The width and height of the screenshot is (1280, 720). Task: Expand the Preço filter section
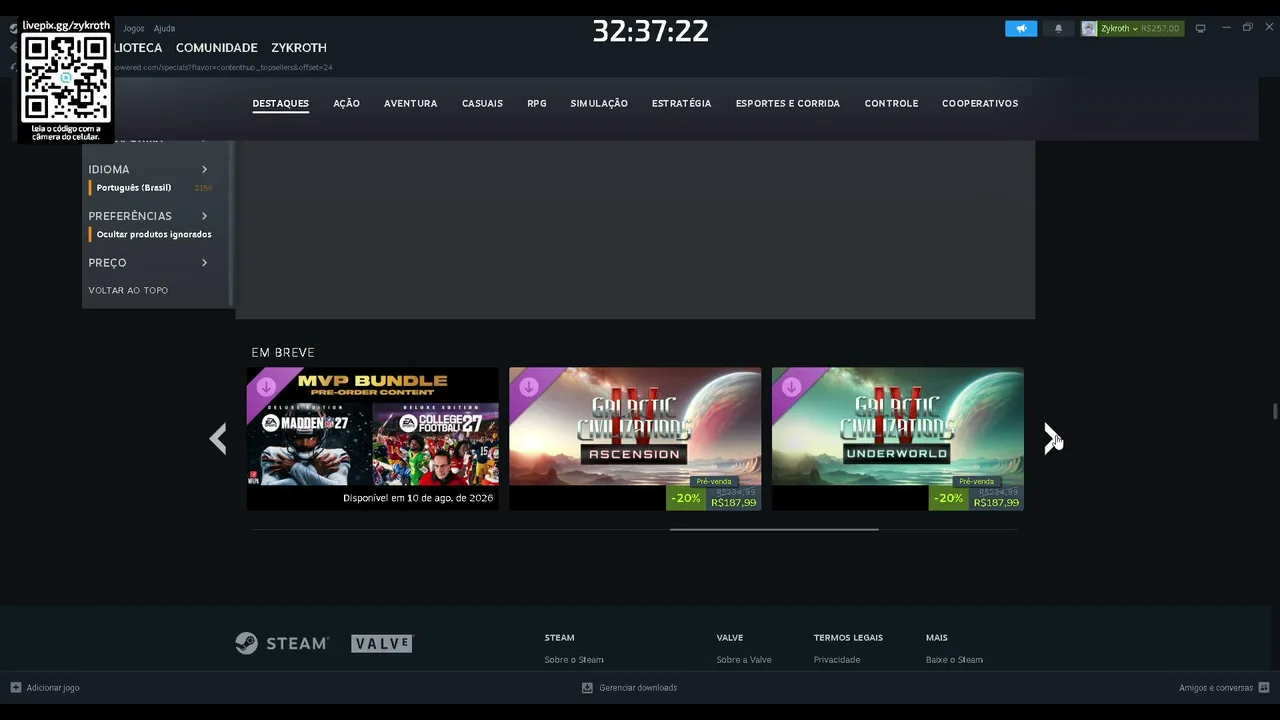[149, 263]
